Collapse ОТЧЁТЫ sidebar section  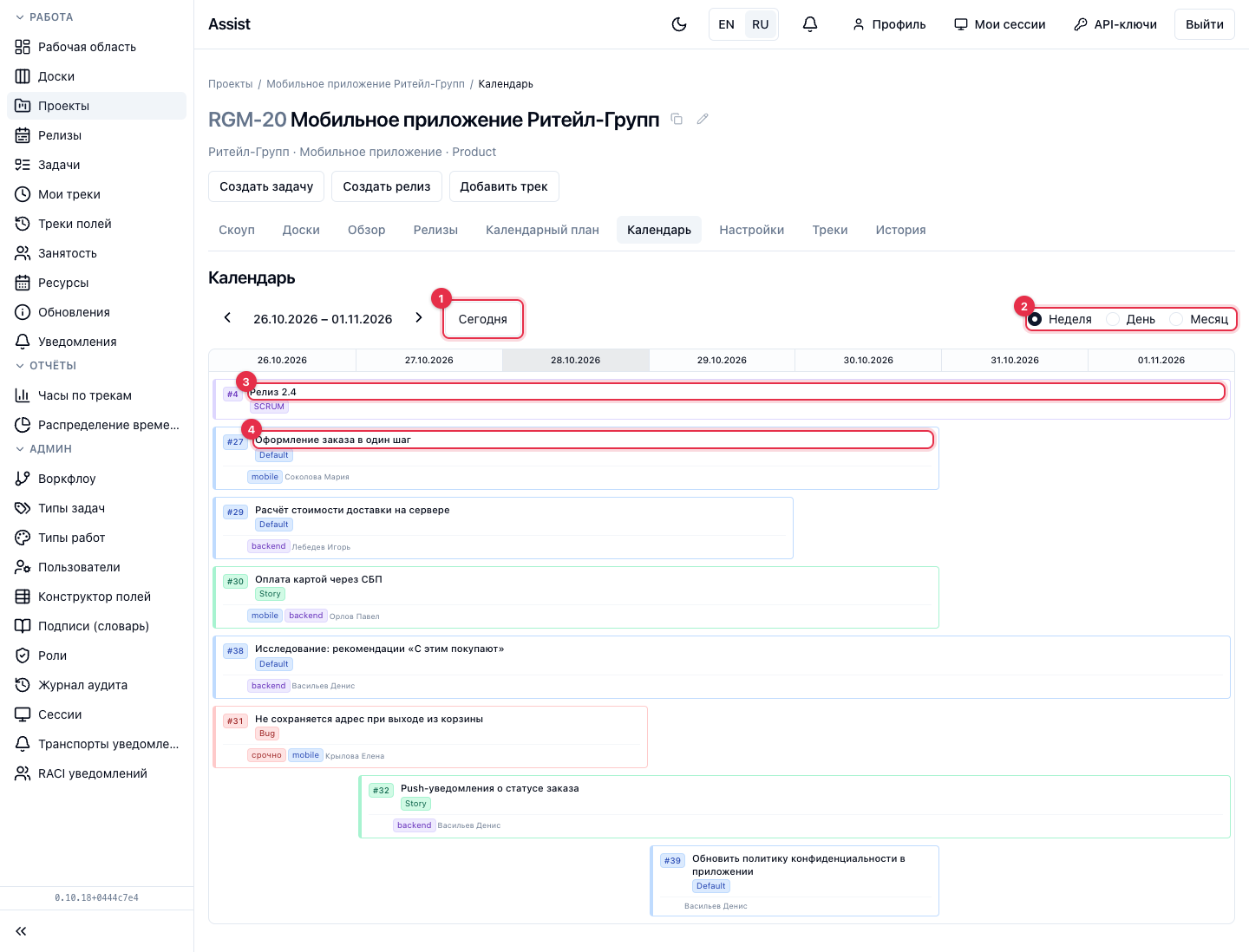[x=46, y=366]
